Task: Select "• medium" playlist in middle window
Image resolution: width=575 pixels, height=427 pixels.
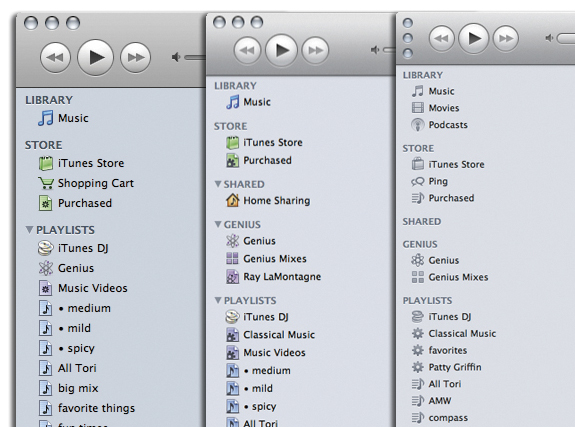Action: pyautogui.click(x=258, y=371)
